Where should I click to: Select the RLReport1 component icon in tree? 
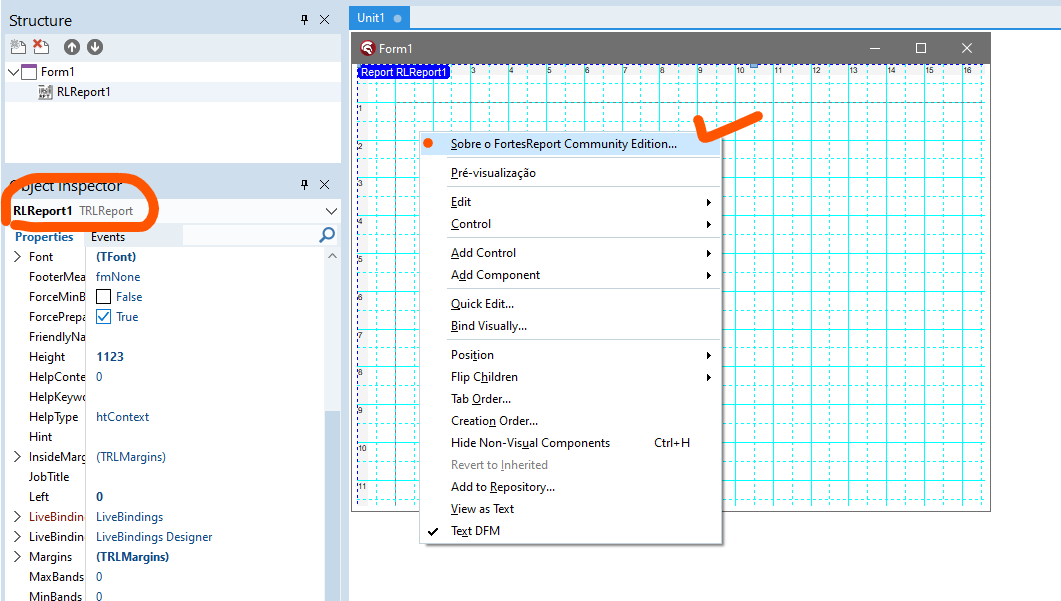[45, 92]
